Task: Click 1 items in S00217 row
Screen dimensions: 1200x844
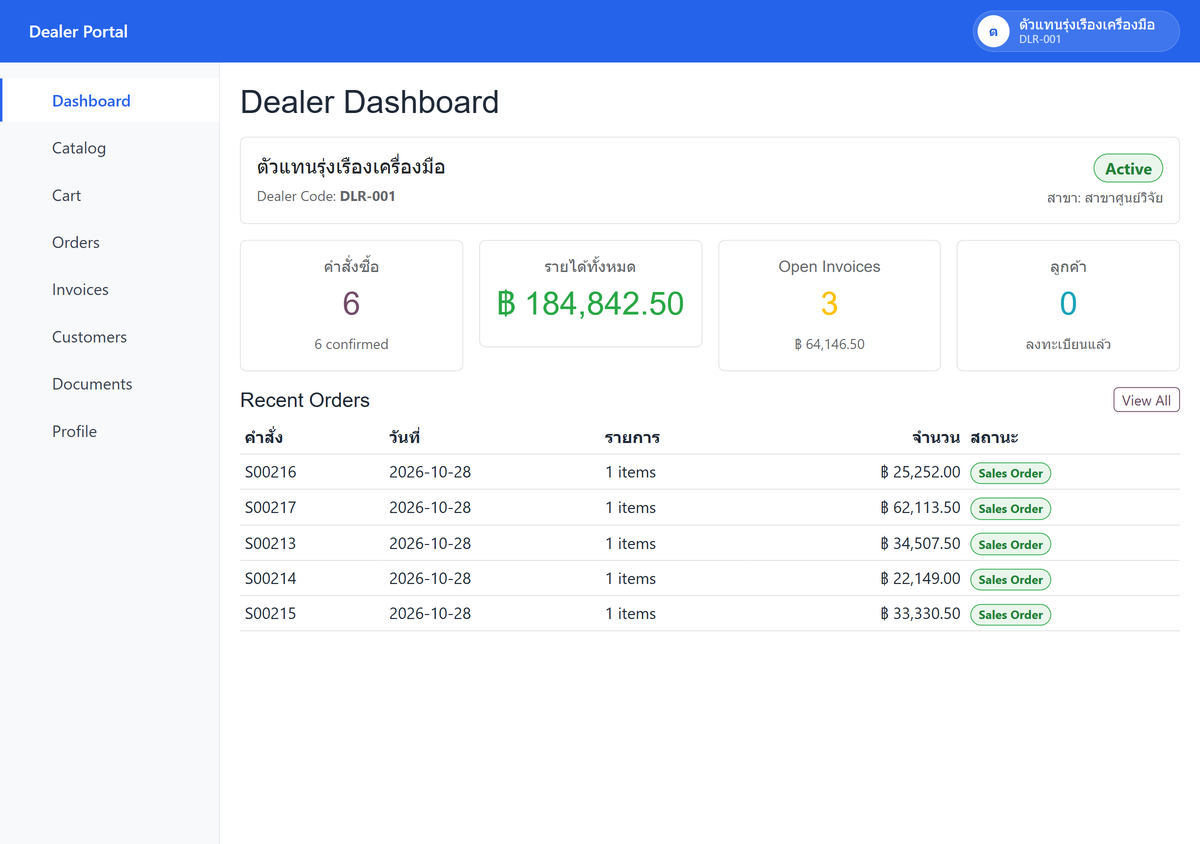Action: point(631,508)
